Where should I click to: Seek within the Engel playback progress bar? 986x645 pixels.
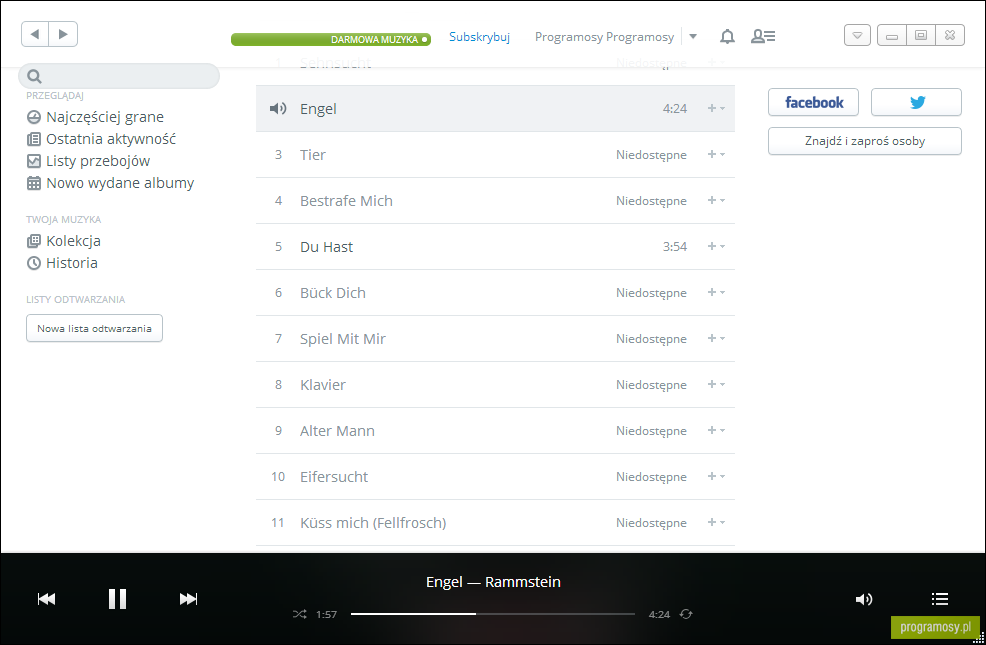[492, 614]
